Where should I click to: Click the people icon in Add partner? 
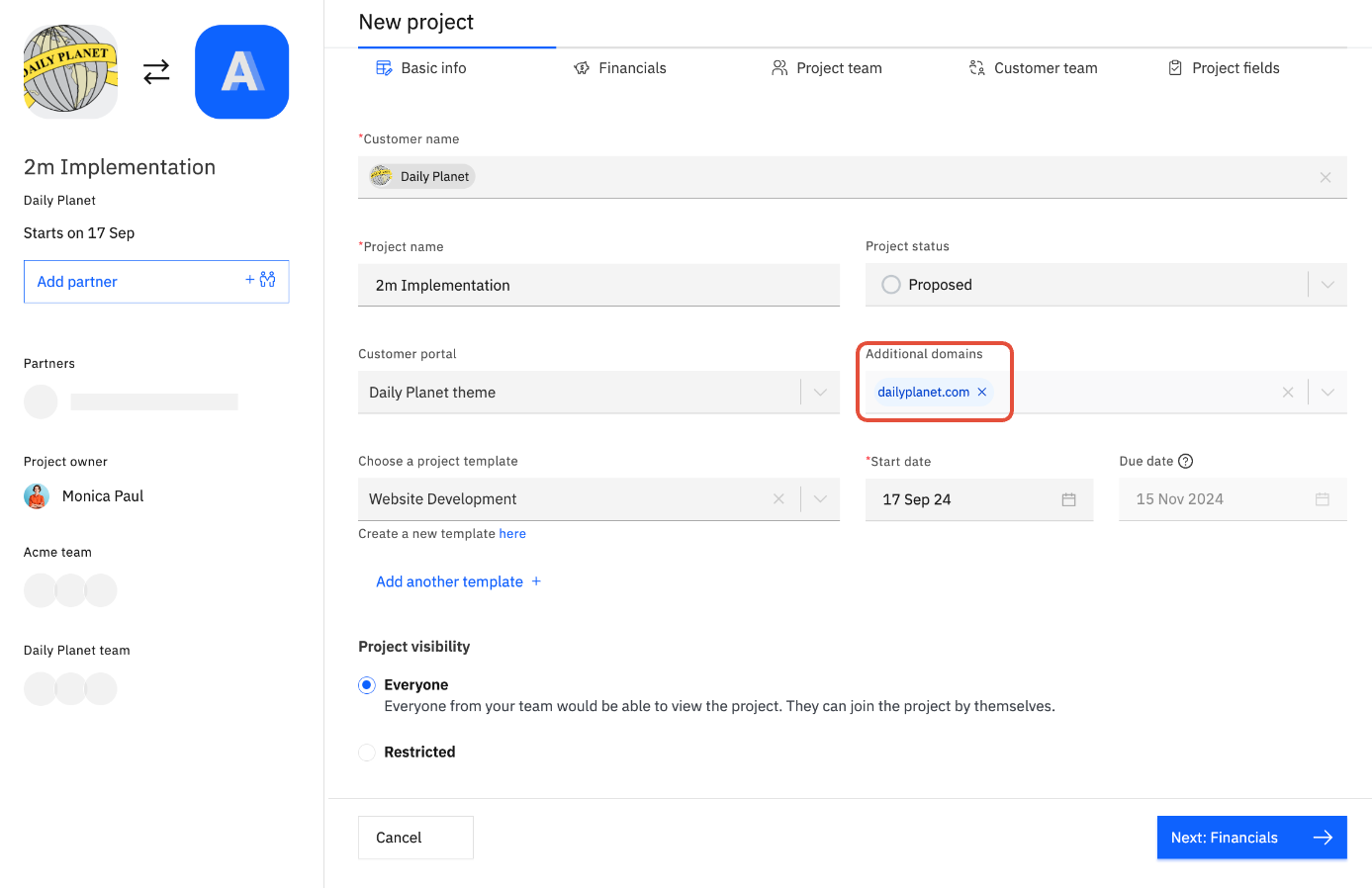267,280
